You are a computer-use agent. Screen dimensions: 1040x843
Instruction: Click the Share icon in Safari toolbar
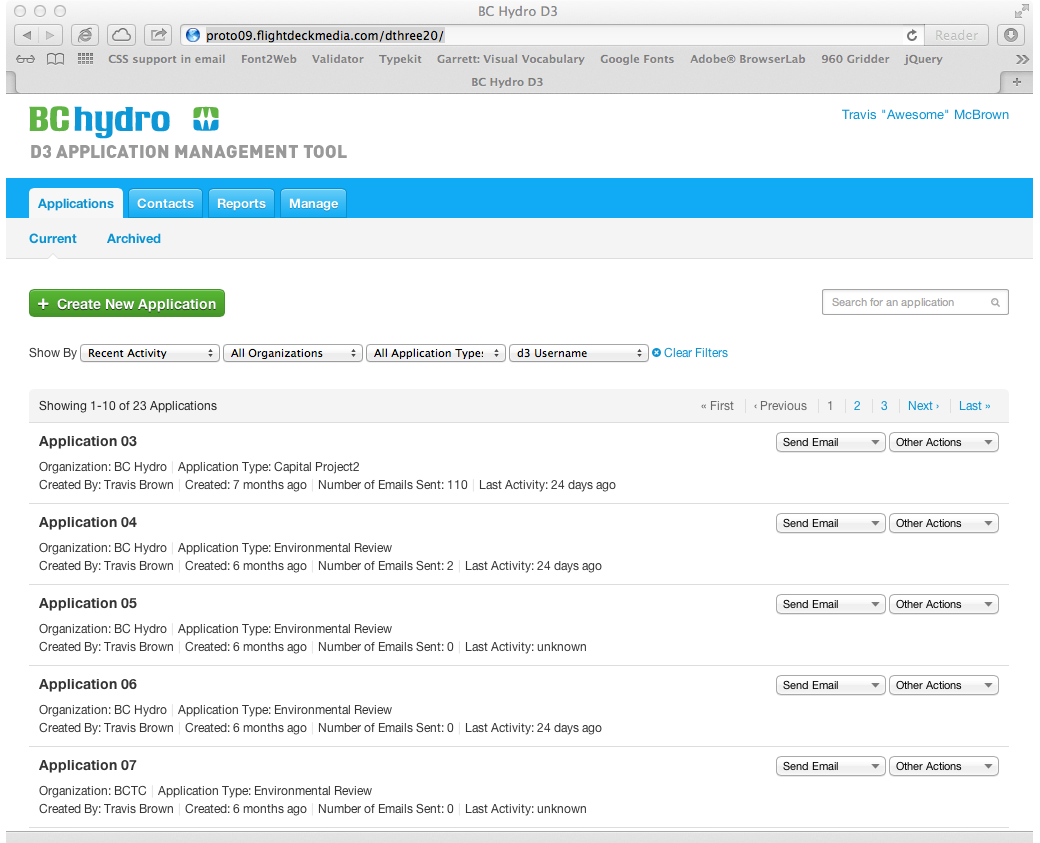pos(158,35)
